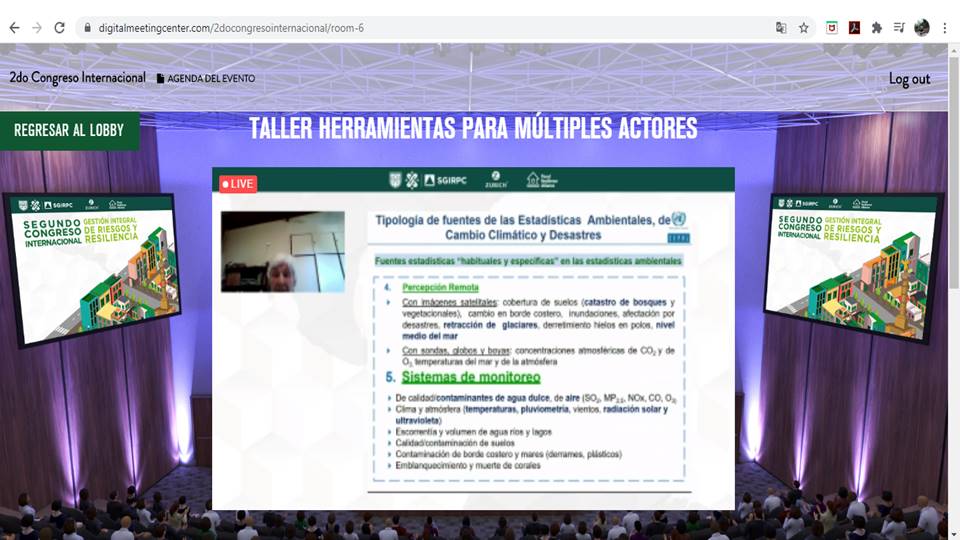Click 'Emblanquecimiento y muerte de corales' line
Image resolution: width=960 pixels, height=540 pixels.
(x=468, y=466)
